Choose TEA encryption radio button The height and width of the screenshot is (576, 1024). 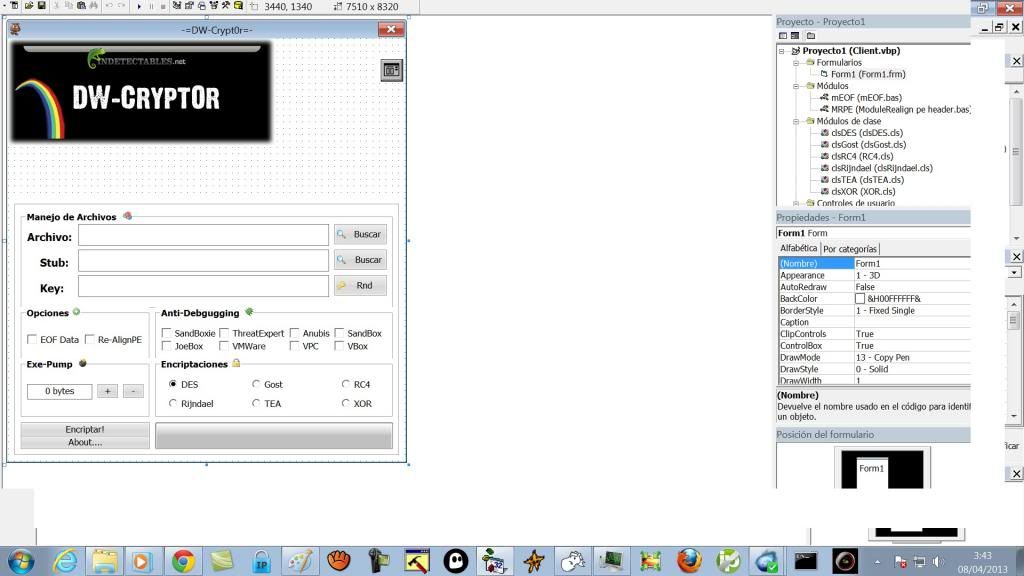pos(256,404)
